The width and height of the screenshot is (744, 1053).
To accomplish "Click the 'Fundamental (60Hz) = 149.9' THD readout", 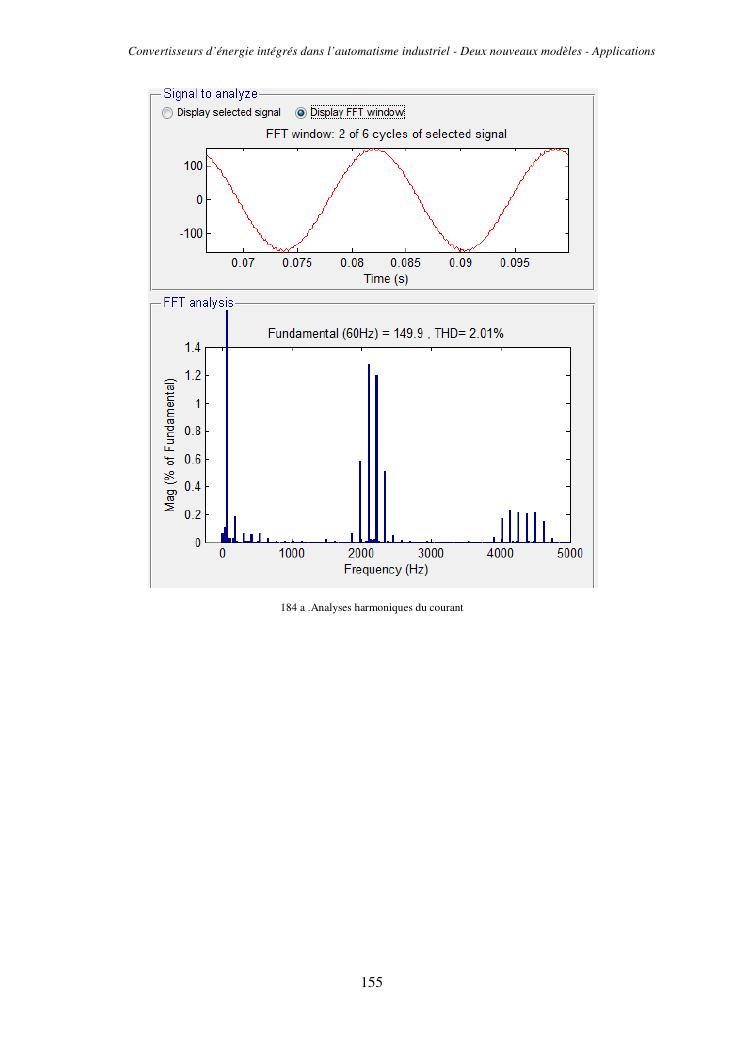I will (x=385, y=333).
